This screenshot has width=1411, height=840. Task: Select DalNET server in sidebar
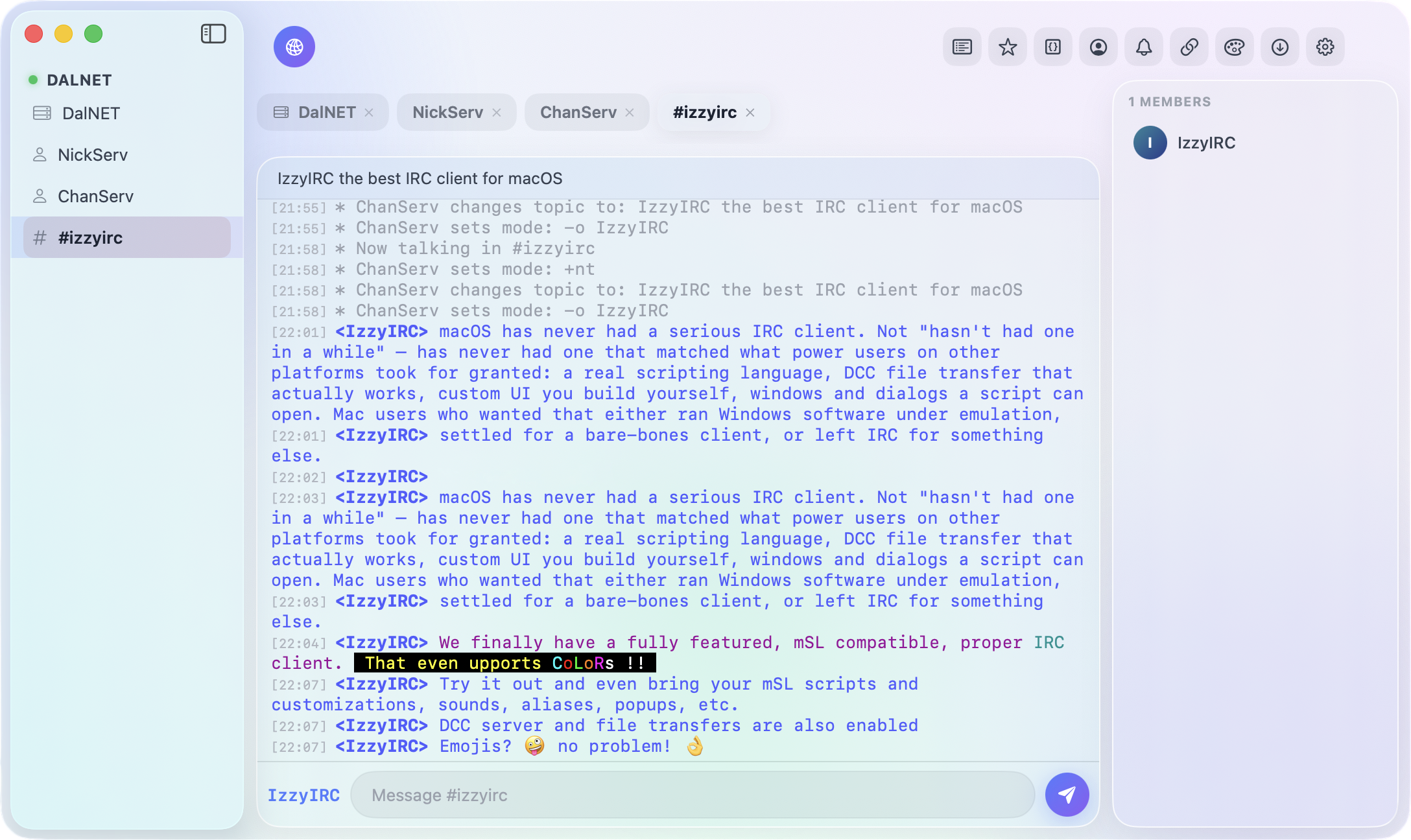[127, 113]
